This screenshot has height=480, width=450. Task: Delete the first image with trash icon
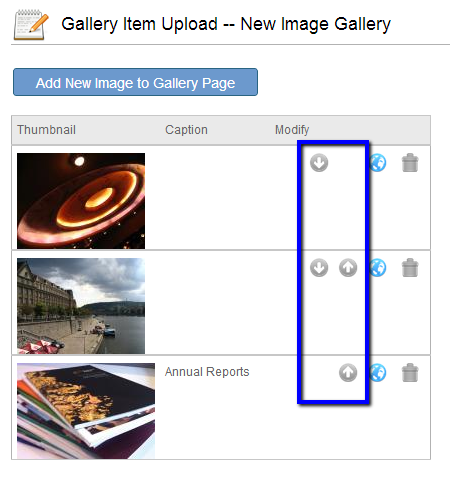click(410, 163)
